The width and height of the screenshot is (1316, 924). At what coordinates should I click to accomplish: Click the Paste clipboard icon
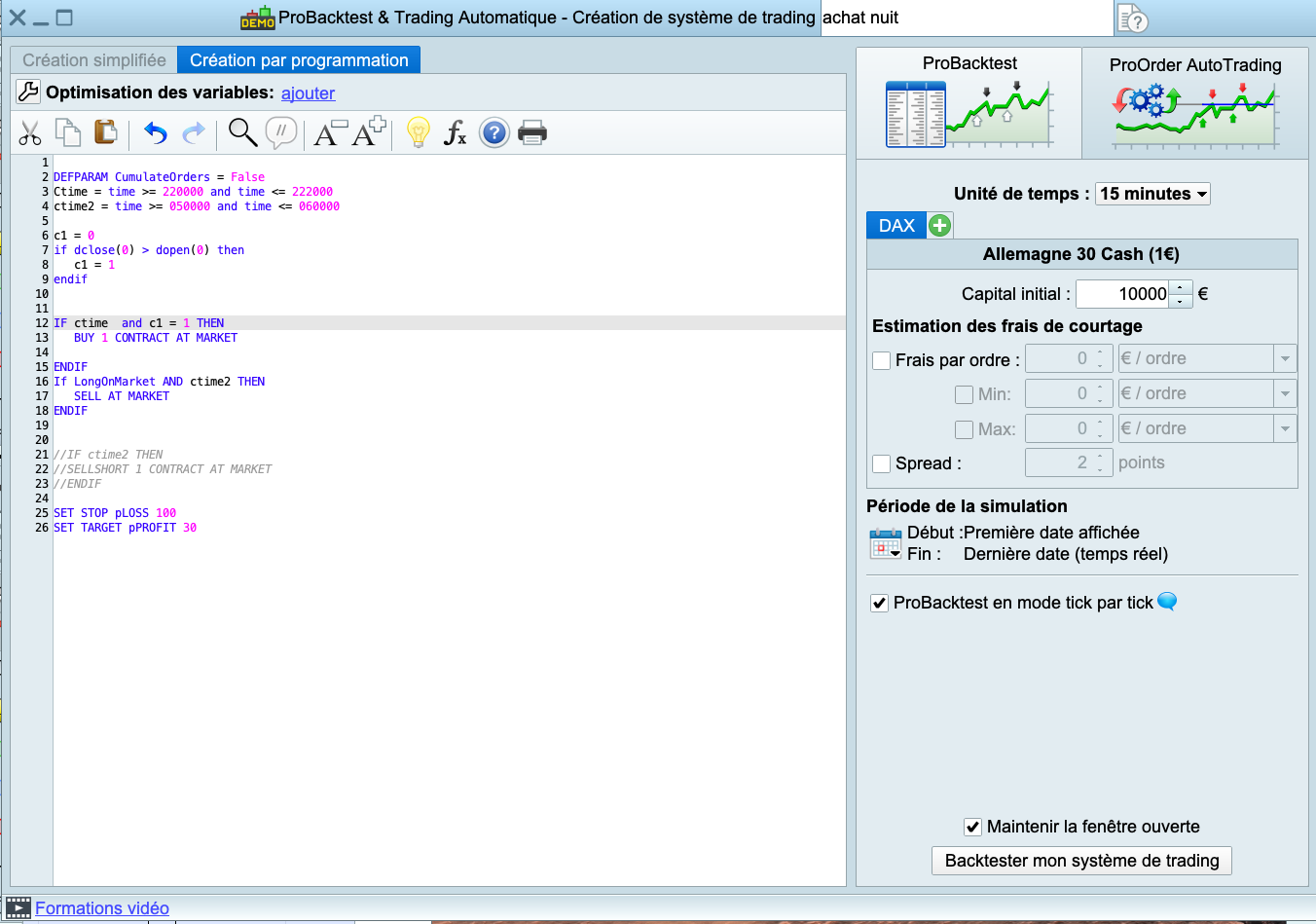105,131
